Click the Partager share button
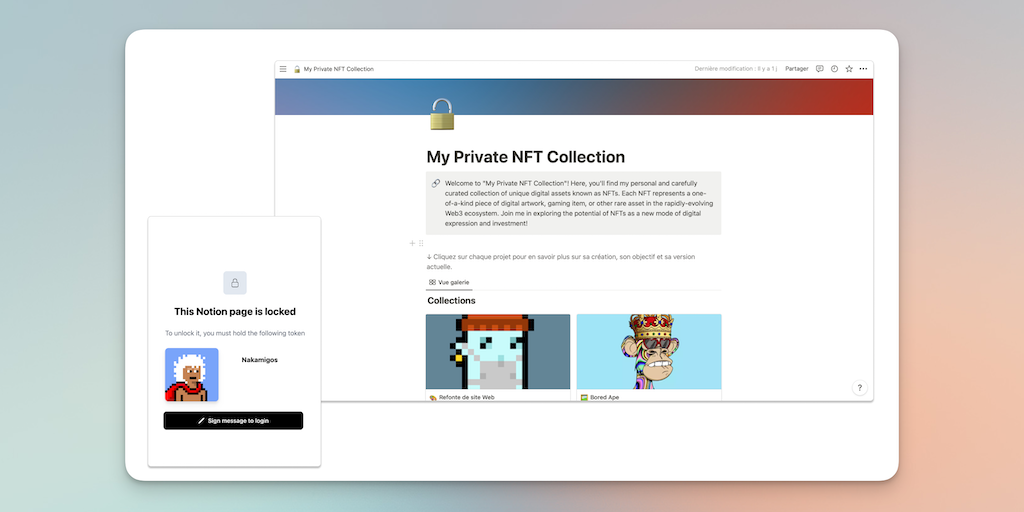Screen dimensions: 1024x512 click(x=797, y=69)
